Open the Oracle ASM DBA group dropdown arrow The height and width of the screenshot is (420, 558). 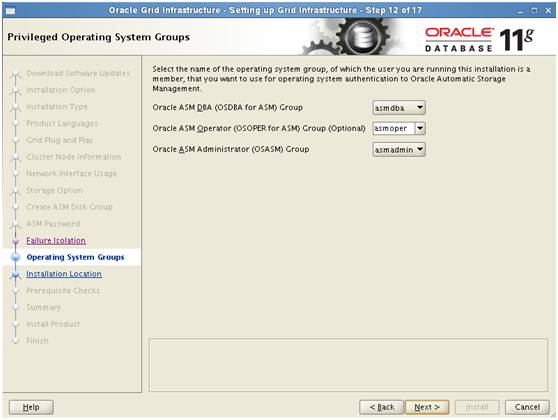point(420,107)
